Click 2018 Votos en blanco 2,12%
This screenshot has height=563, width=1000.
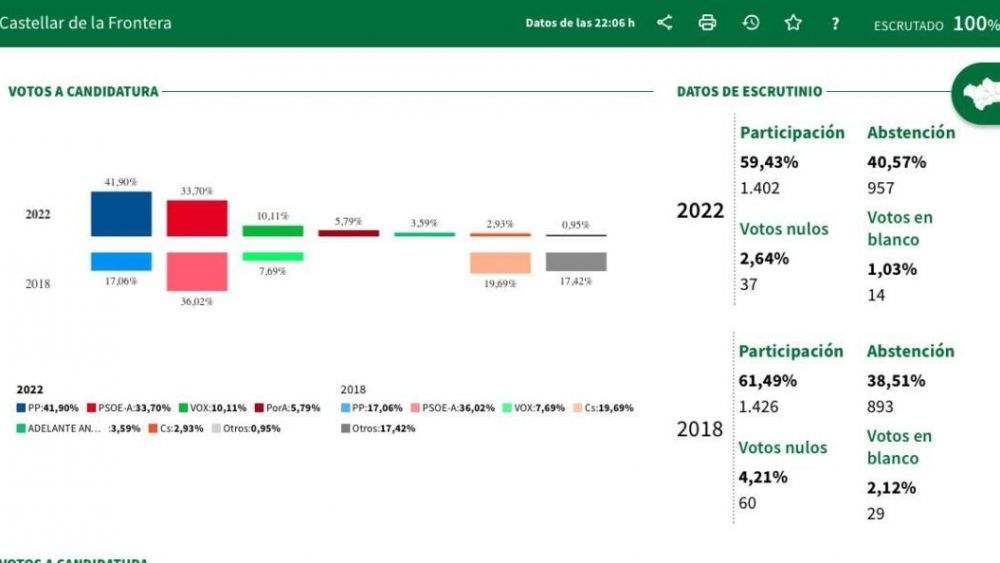coord(891,488)
